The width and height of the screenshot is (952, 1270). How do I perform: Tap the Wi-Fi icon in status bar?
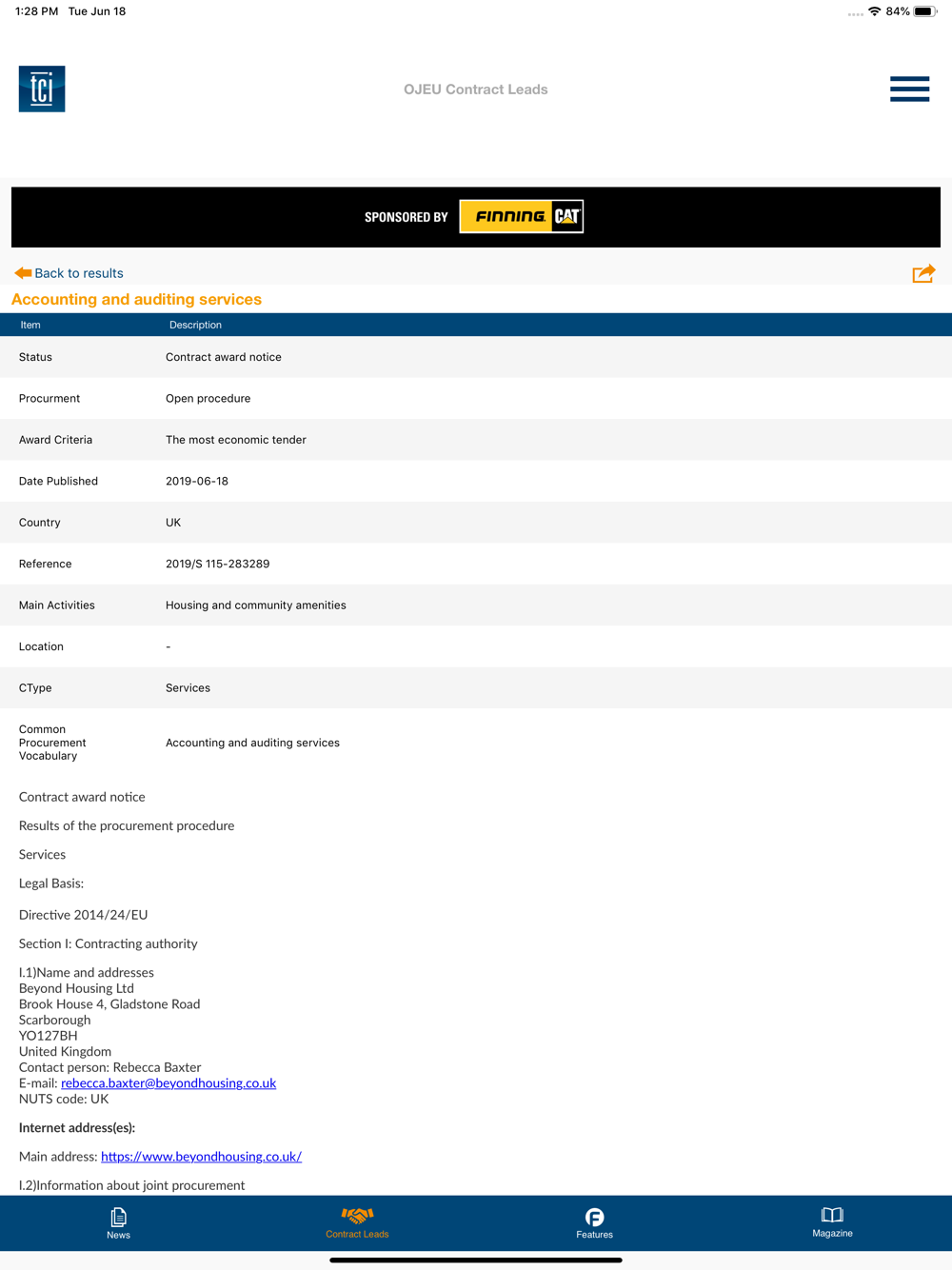click(874, 11)
